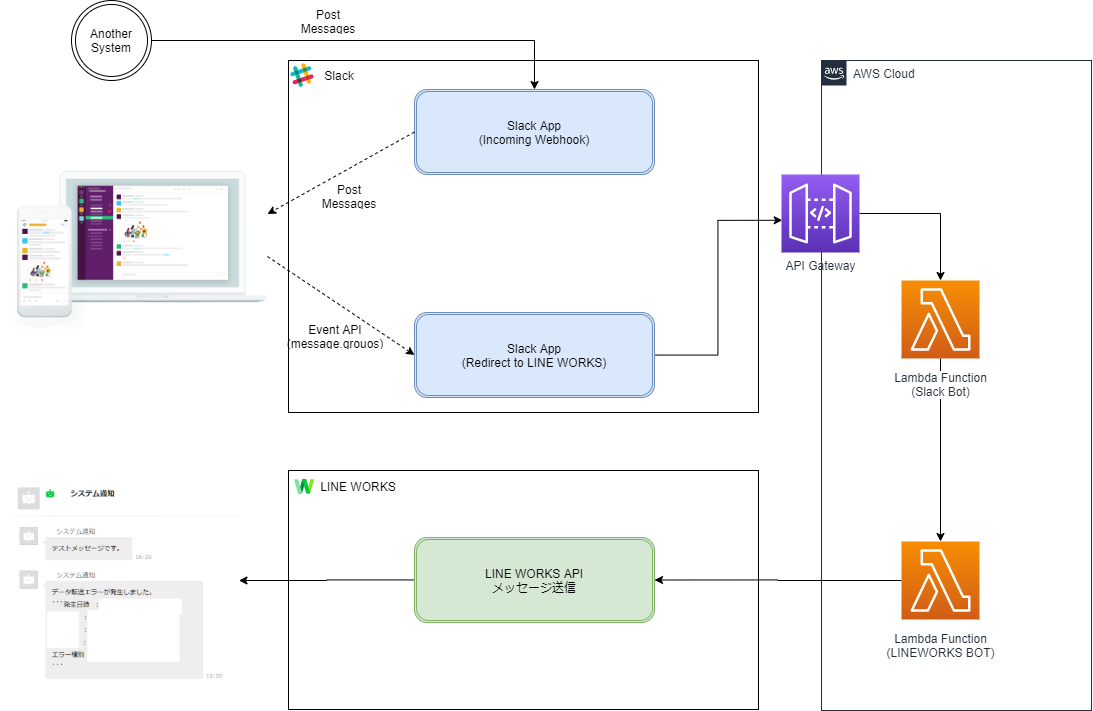Click the Lambda Function (Slack Bot) label
The image size is (1093, 711).
pos(940,385)
